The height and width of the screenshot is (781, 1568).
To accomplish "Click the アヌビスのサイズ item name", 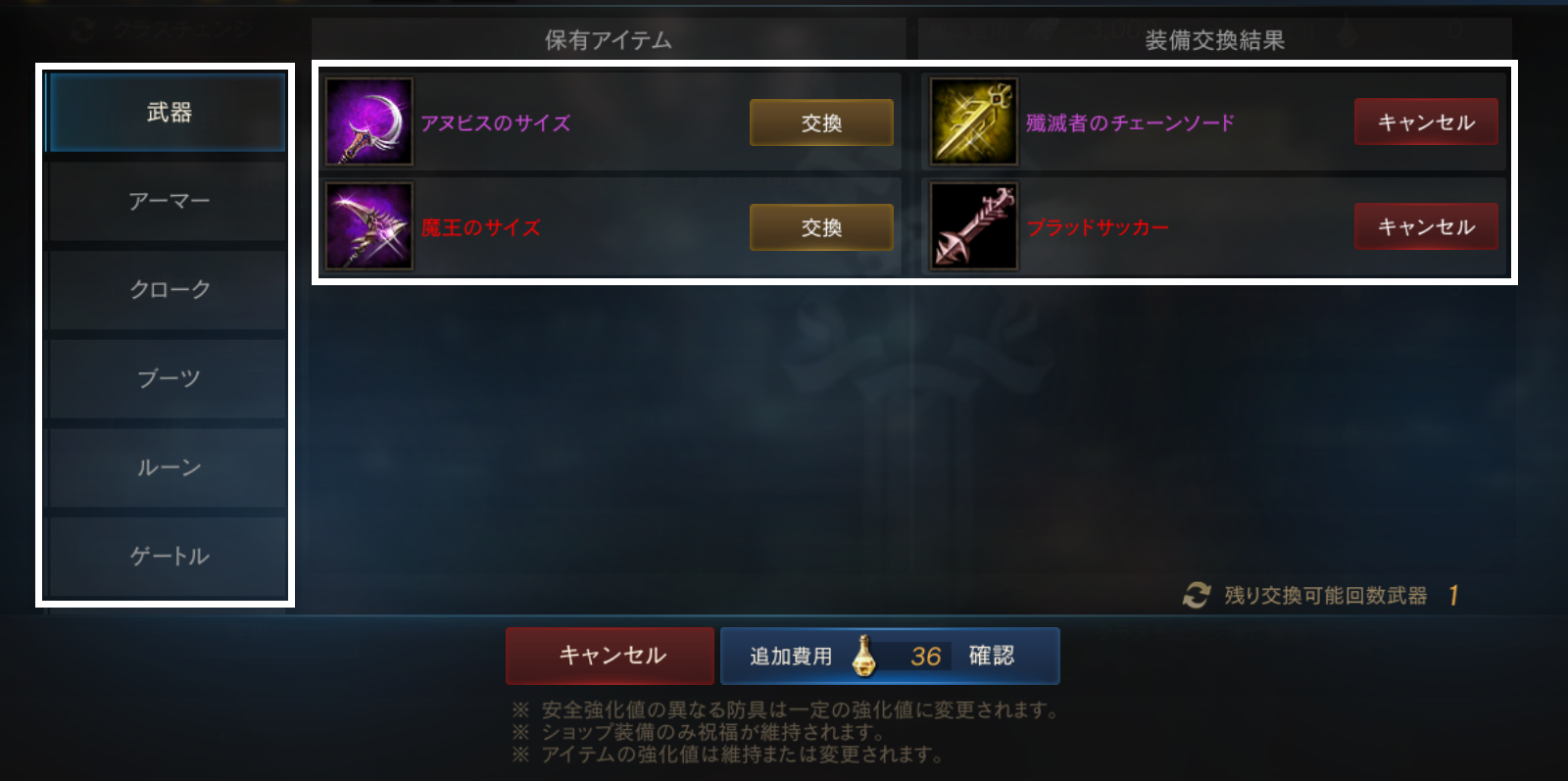I will 496,123.
